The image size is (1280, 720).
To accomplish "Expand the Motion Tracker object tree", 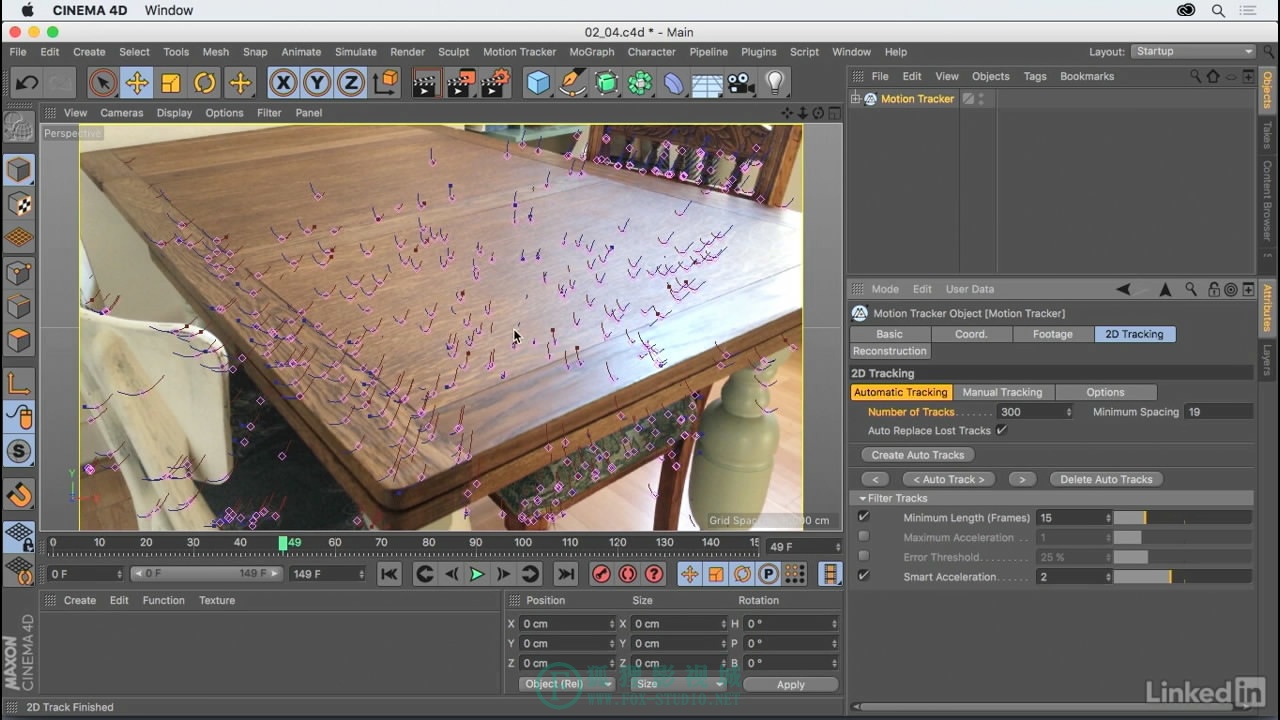I will pyautogui.click(x=856, y=99).
